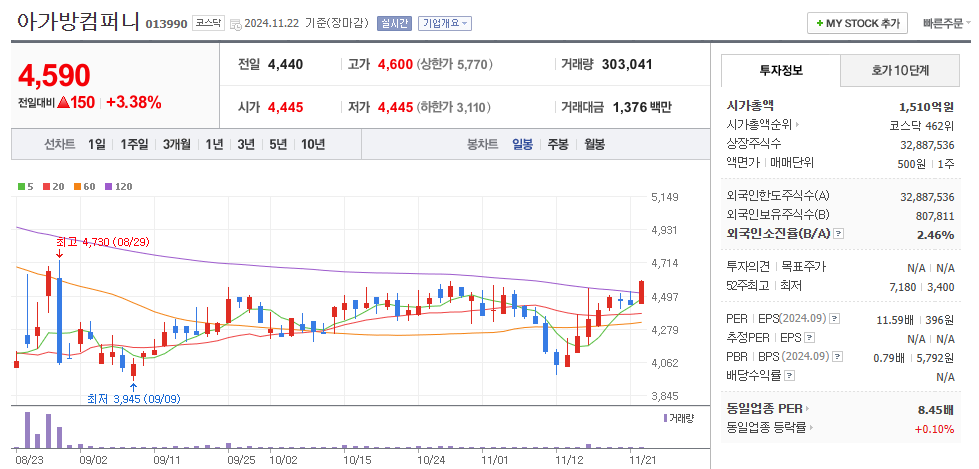
Task: Click the 52주최고 최저 values 7,180 3,400
Action: (x=924, y=287)
